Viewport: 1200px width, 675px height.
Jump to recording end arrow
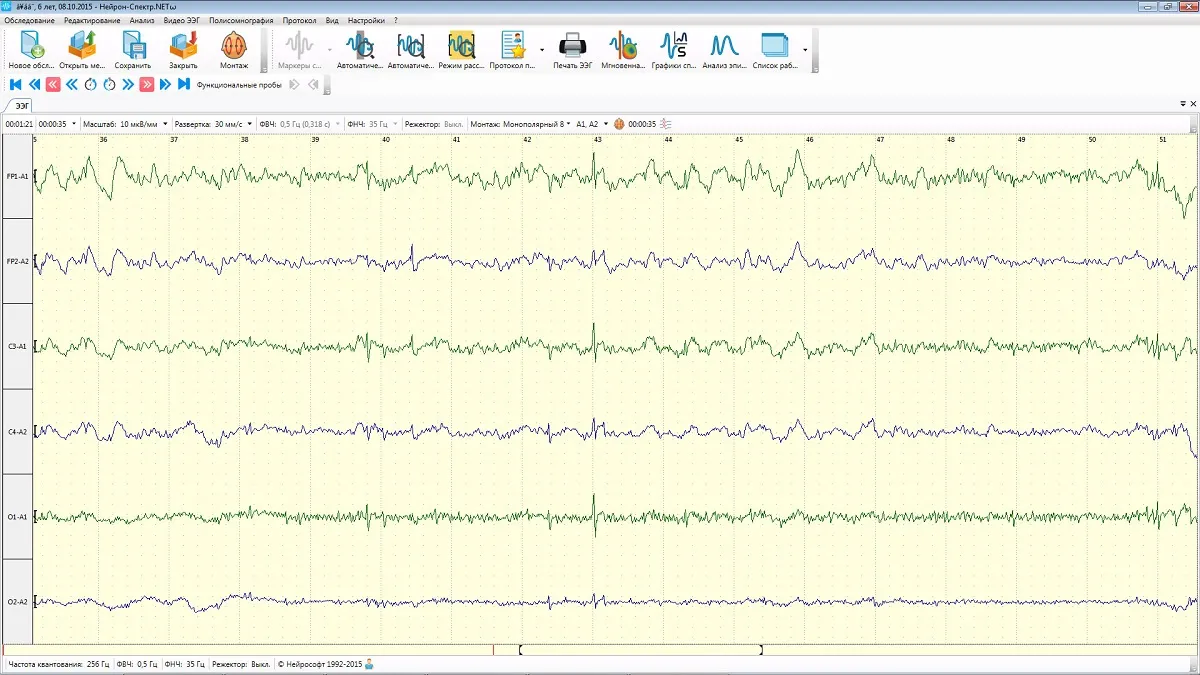click(184, 85)
